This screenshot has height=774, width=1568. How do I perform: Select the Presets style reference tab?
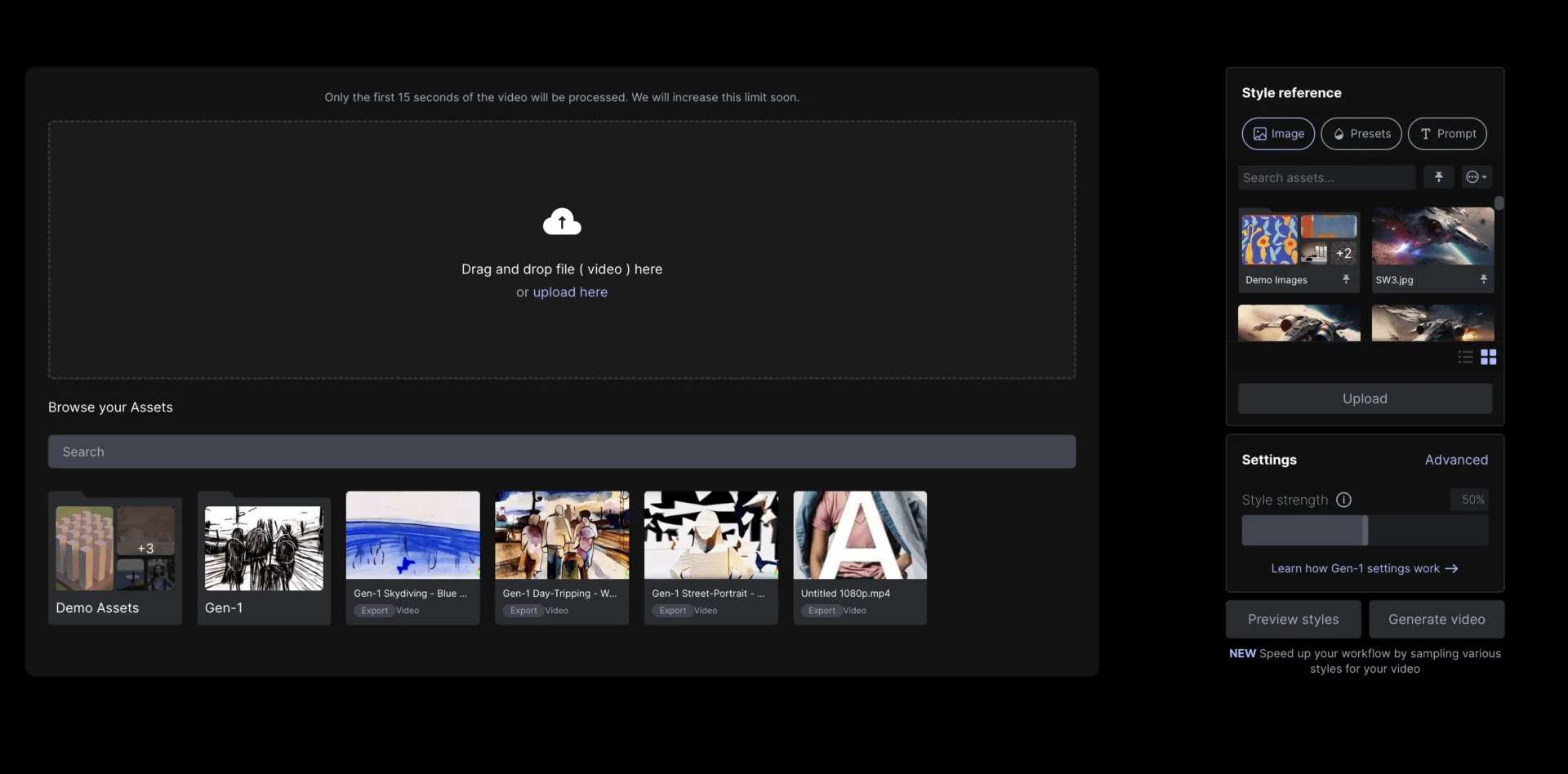(x=1361, y=134)
